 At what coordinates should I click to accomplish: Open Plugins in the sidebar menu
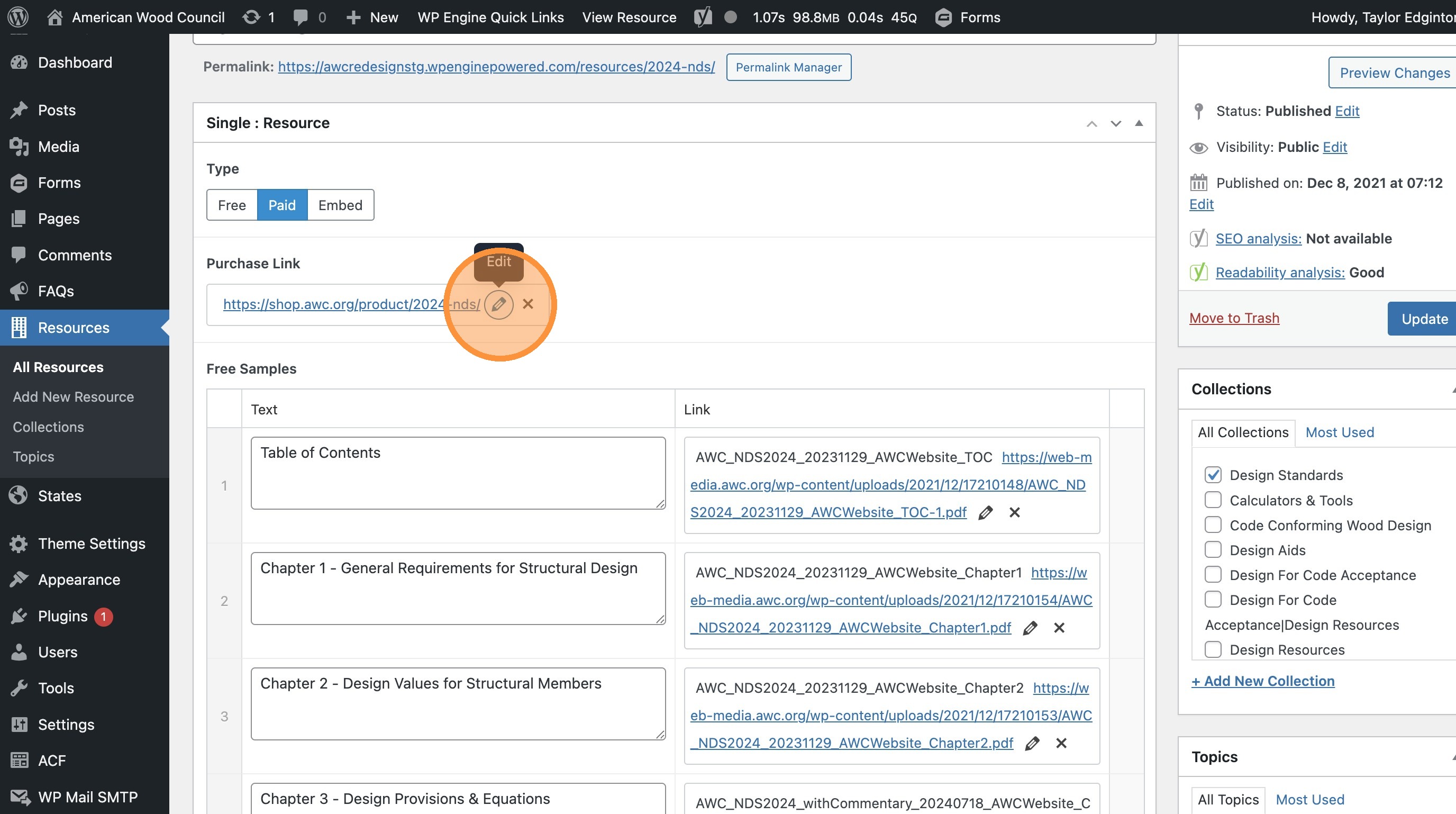[x=62, y=616]
